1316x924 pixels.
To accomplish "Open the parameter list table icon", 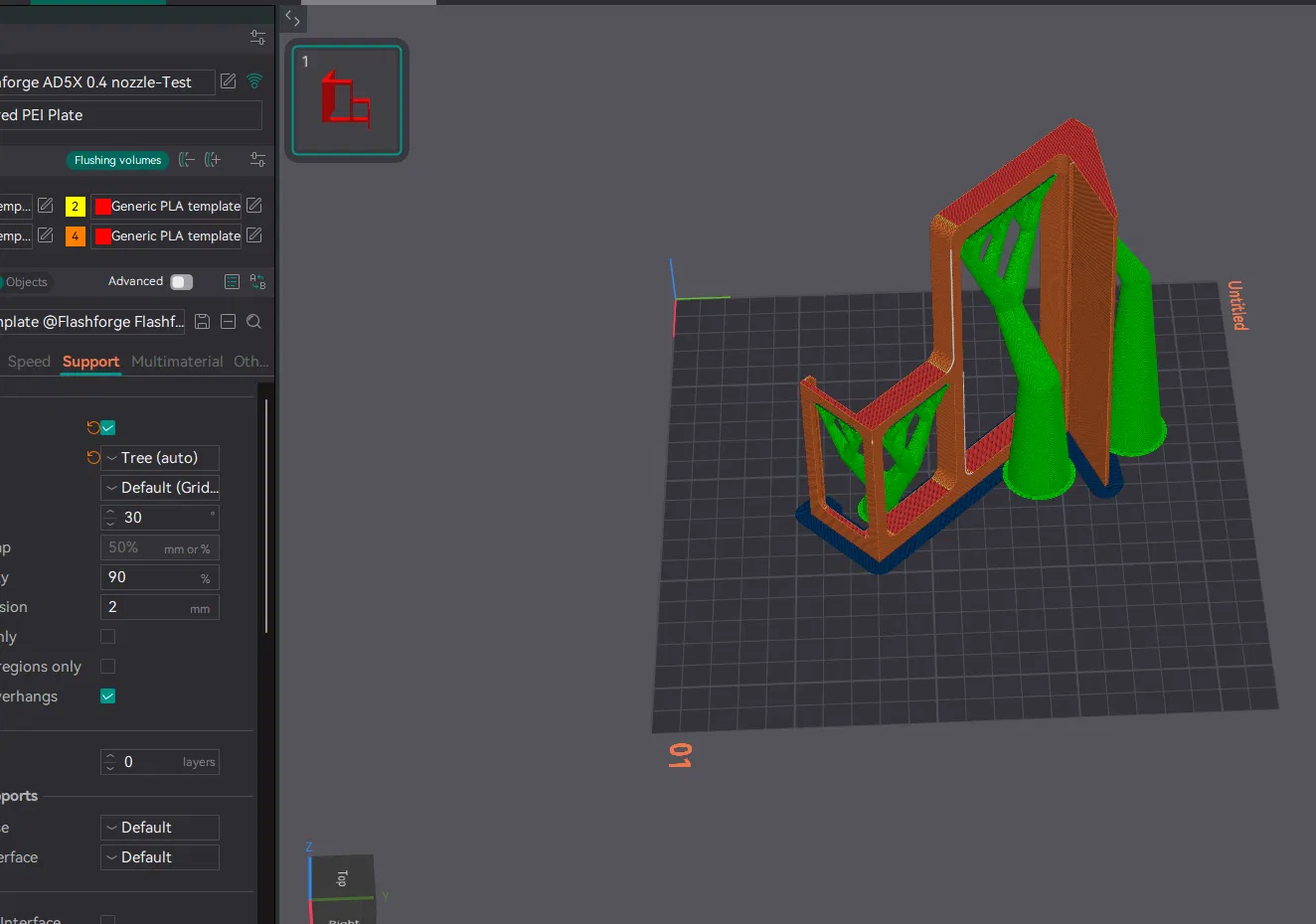I will click(232, 282).
